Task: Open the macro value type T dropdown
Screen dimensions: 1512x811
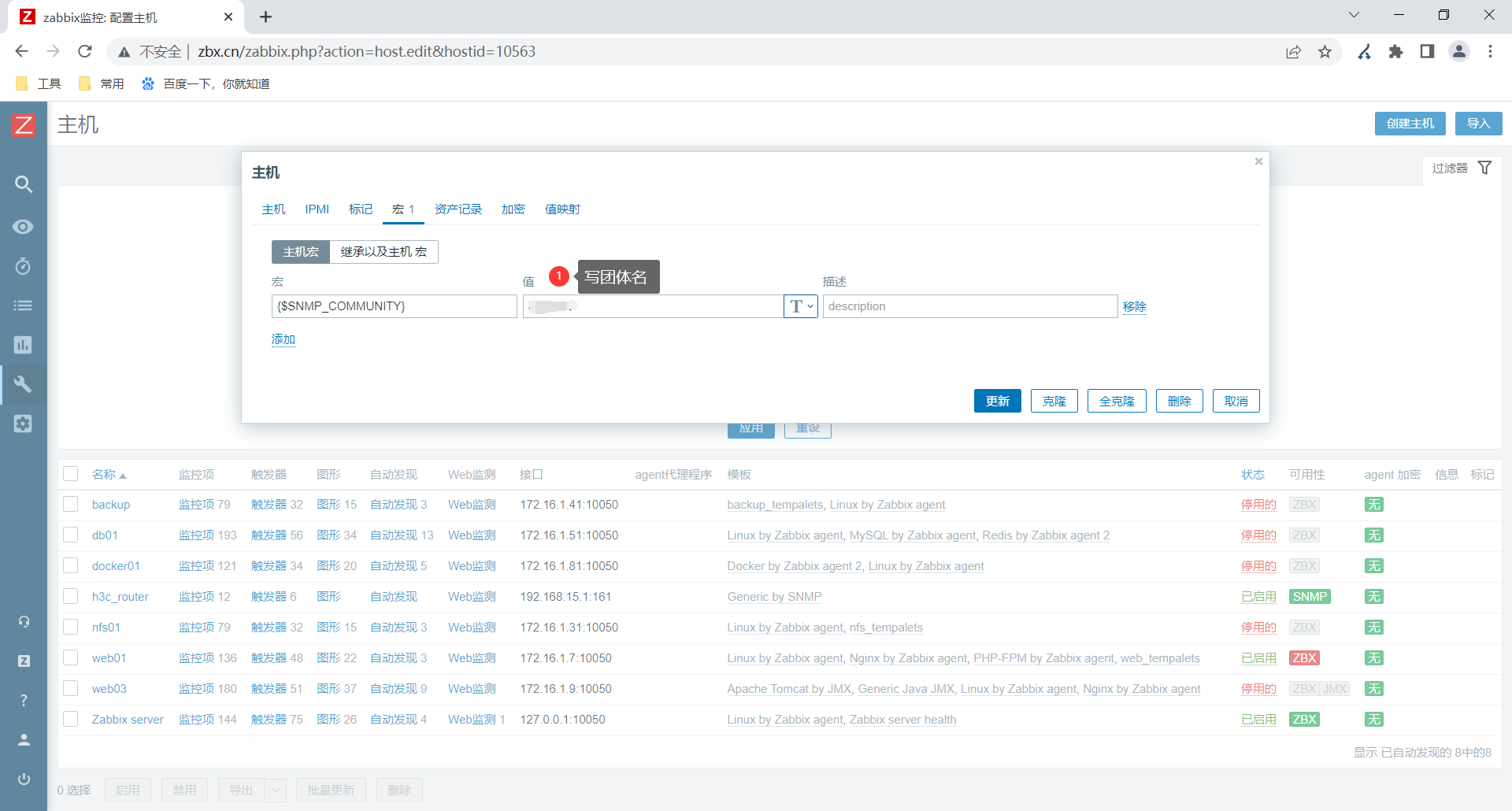Action: click(801, 306)
